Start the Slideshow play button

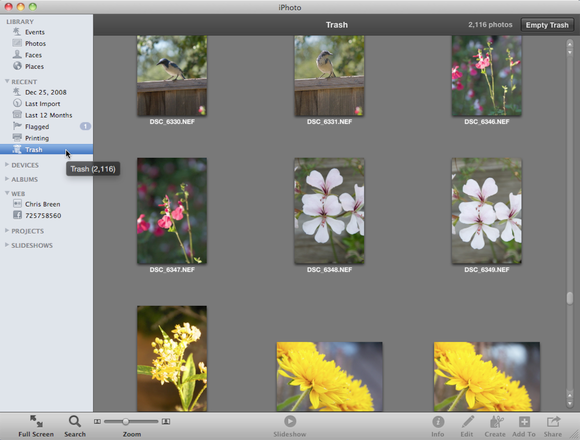(x=290, y=421)
